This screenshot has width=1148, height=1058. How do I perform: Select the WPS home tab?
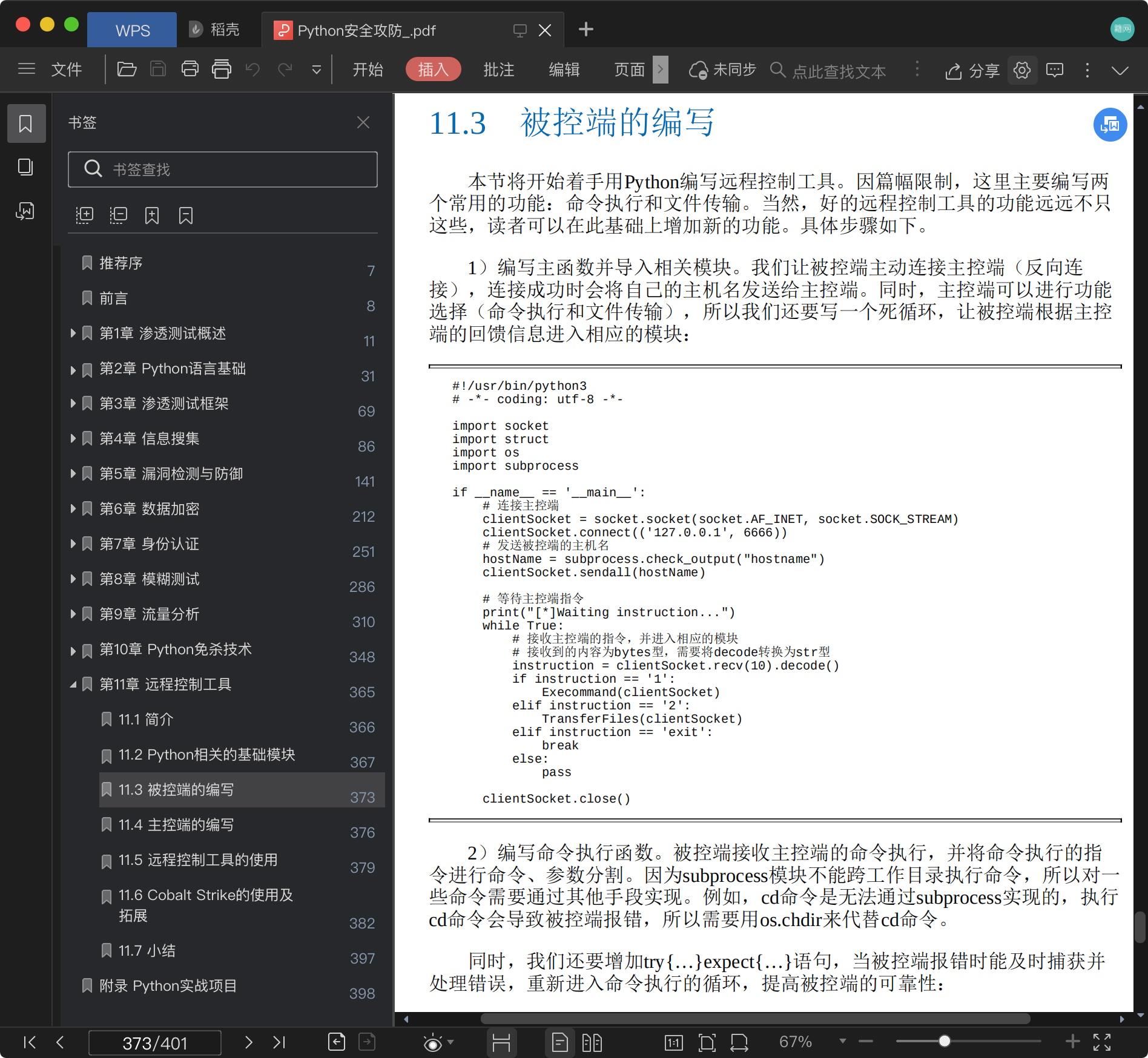click(133, 30)
